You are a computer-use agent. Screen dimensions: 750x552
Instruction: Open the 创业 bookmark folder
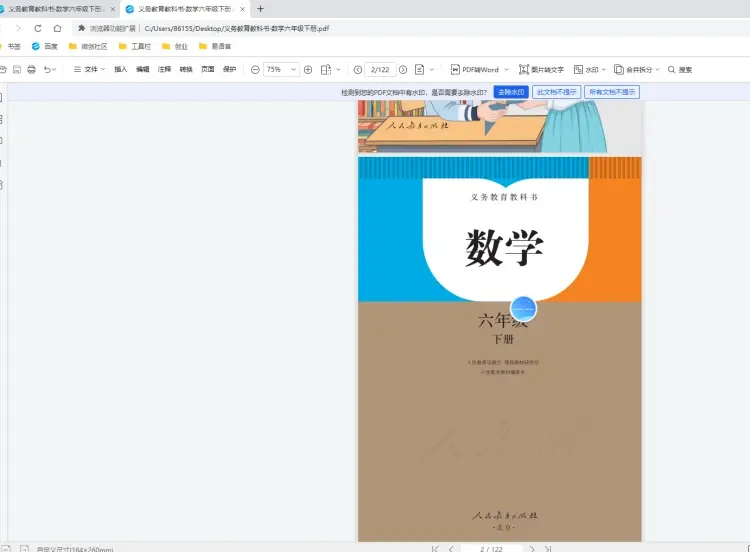coord(175,46)
